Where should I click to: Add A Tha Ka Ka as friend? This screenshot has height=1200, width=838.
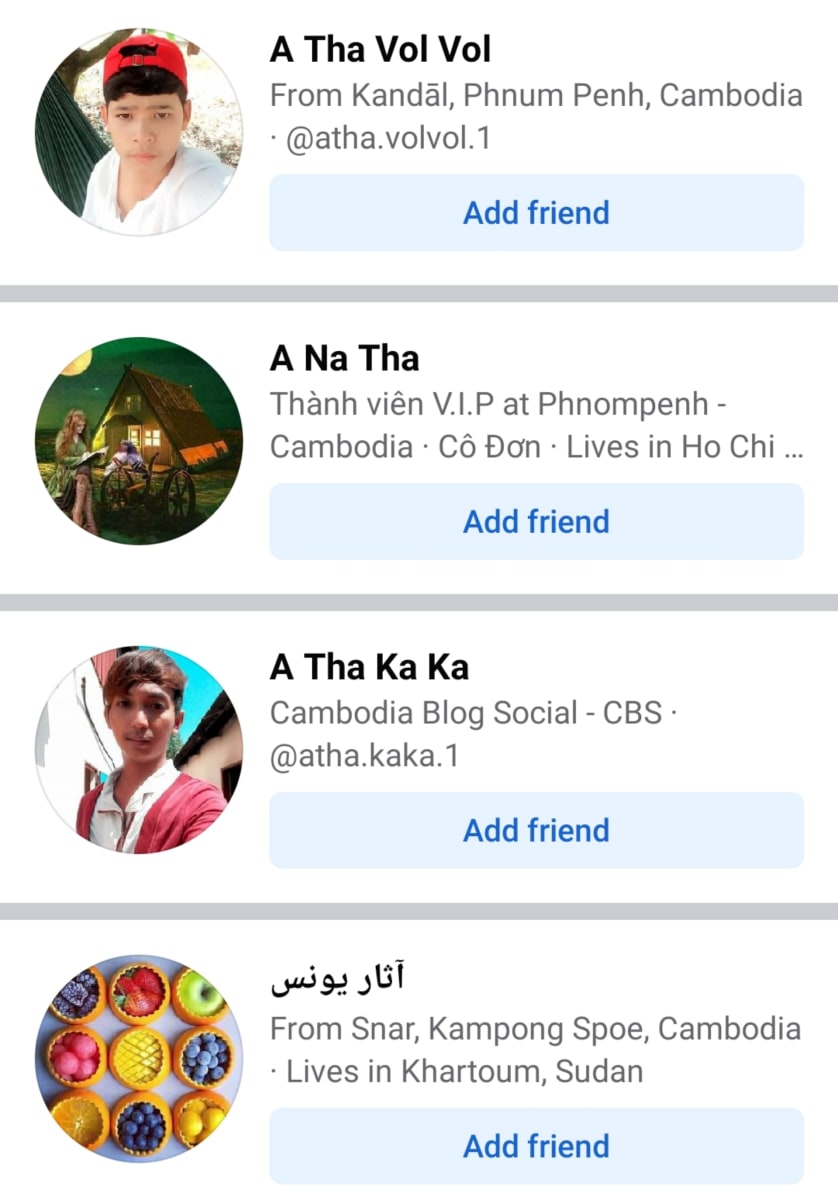[536, 830]
